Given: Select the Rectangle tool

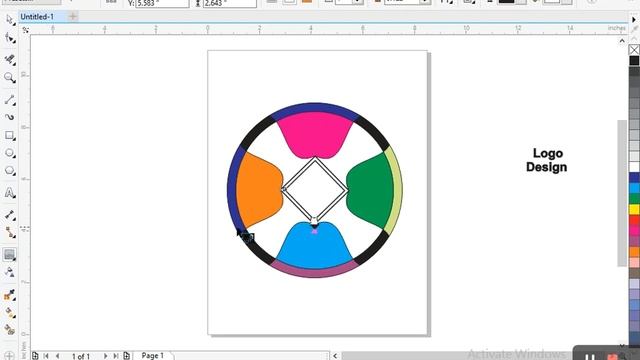Looking at the screenshot, I should (x=9, y=136).
